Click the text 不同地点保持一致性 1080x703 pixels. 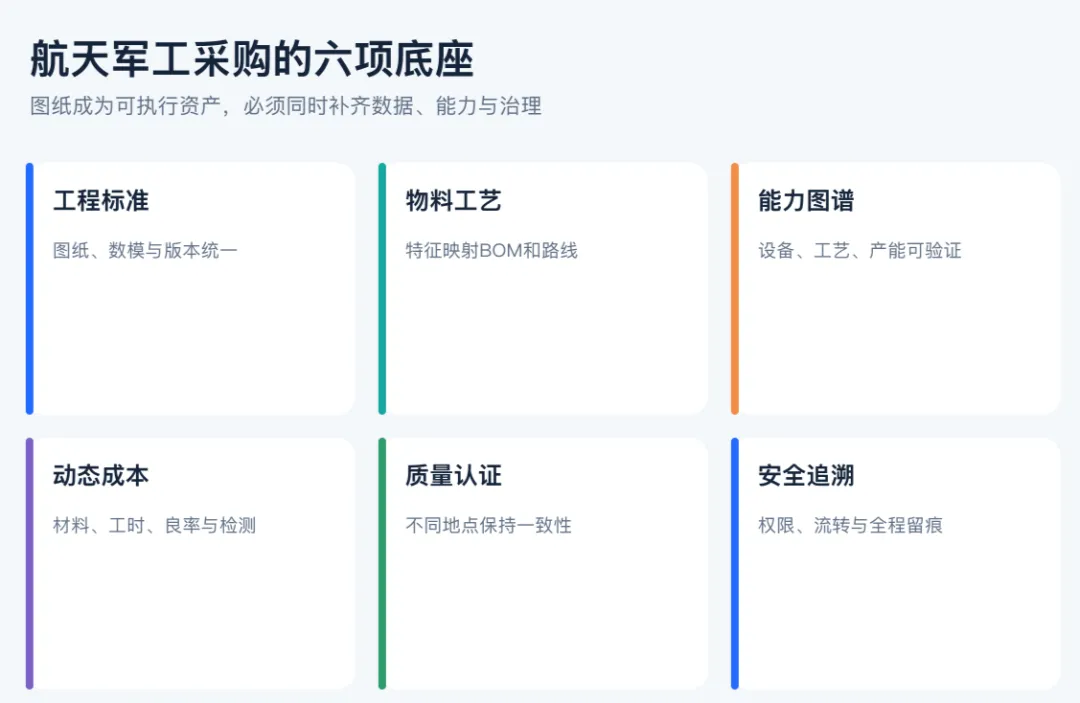coord(488,525)
